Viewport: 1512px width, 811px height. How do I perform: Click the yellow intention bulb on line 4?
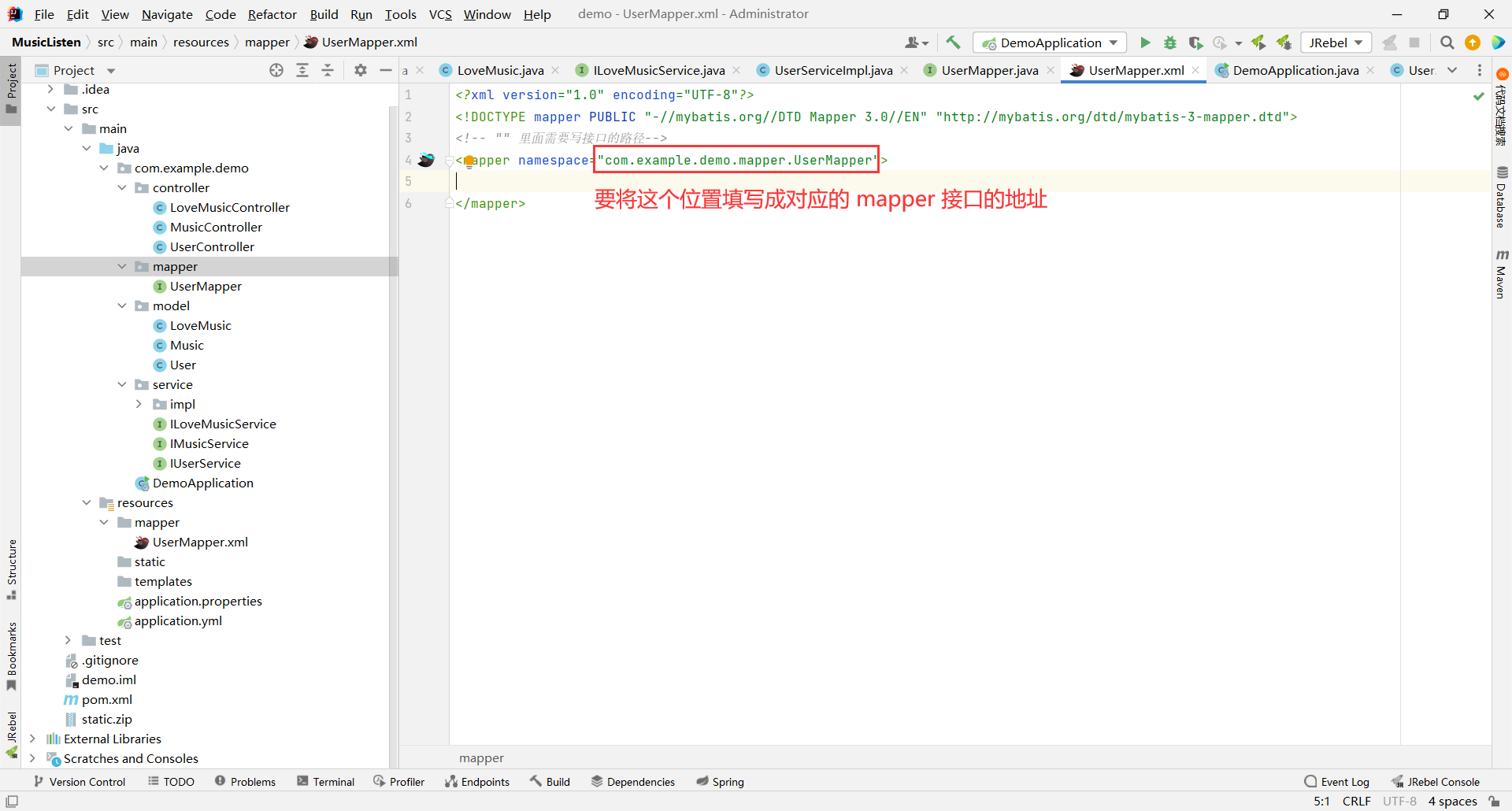tap(469, 161)
